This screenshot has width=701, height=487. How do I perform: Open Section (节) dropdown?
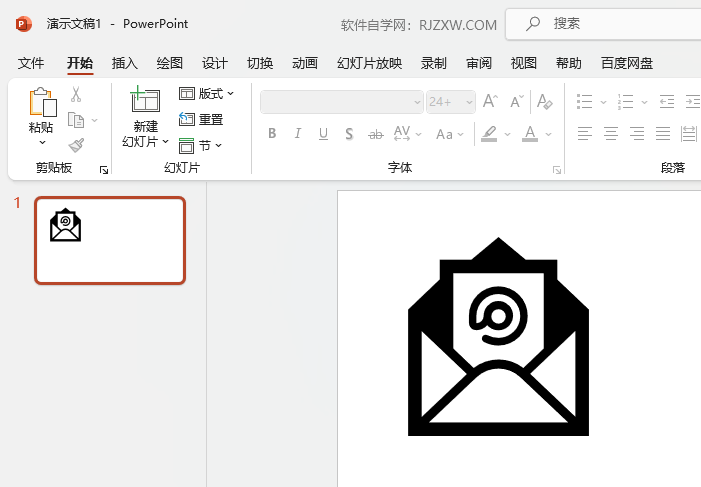[201, 145]
